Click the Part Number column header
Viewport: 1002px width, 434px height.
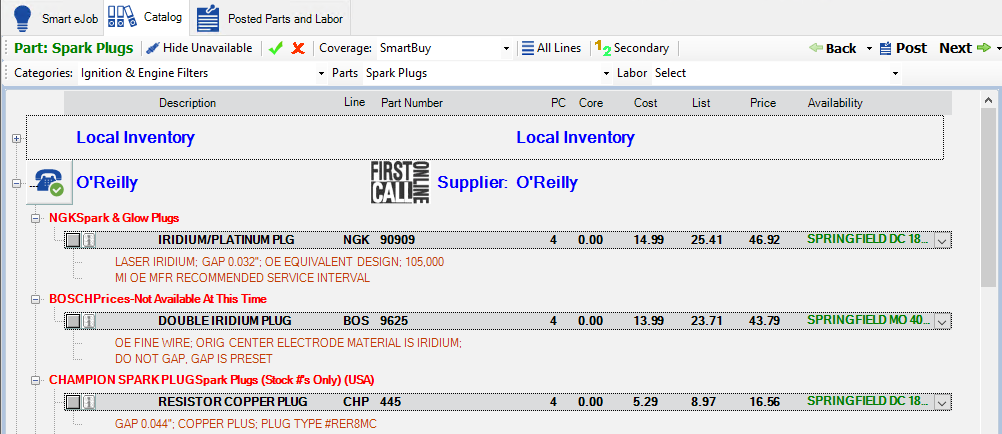tap(412, 103)
